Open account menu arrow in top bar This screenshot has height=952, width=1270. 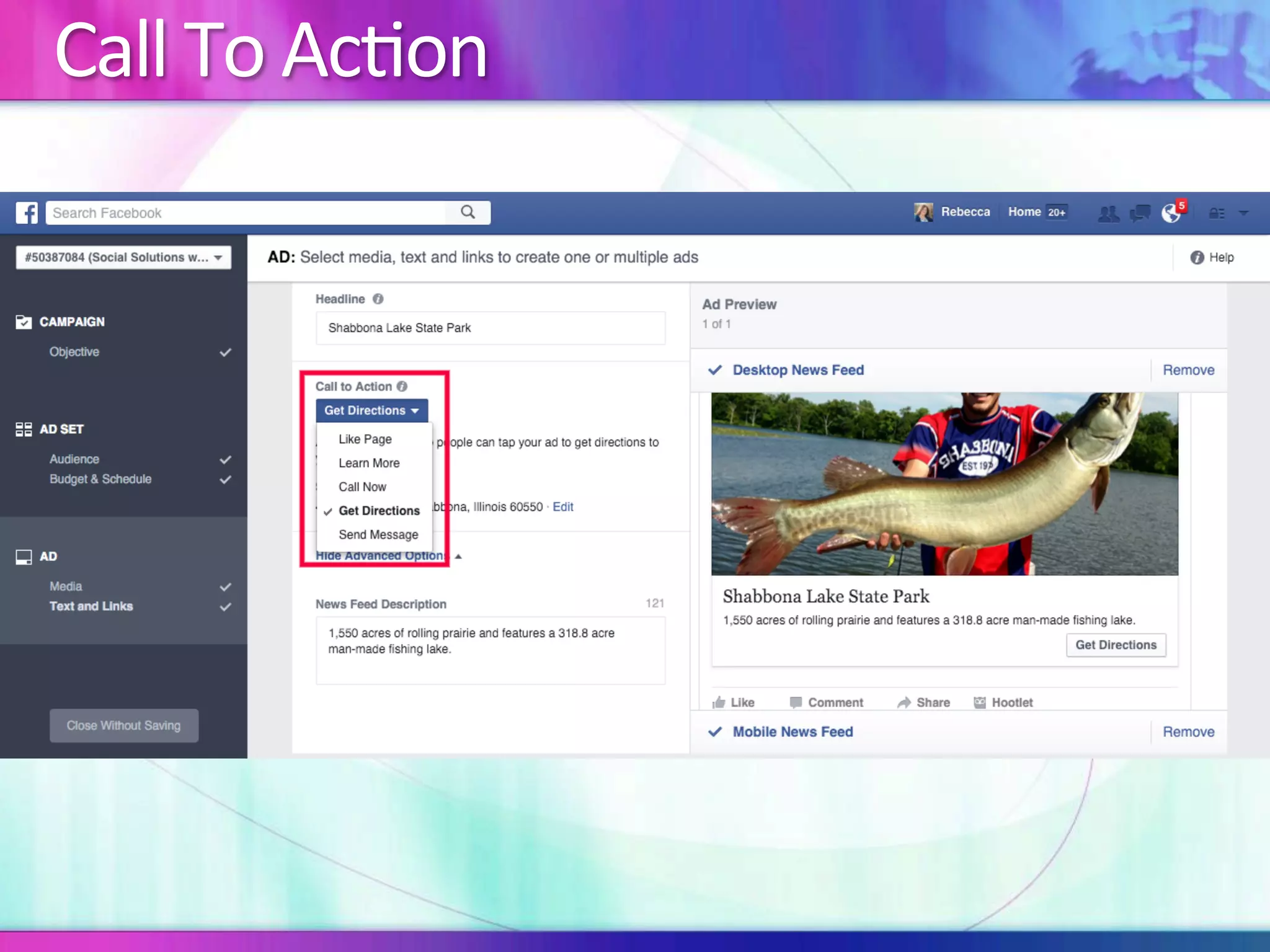[x=1243, y=213]
